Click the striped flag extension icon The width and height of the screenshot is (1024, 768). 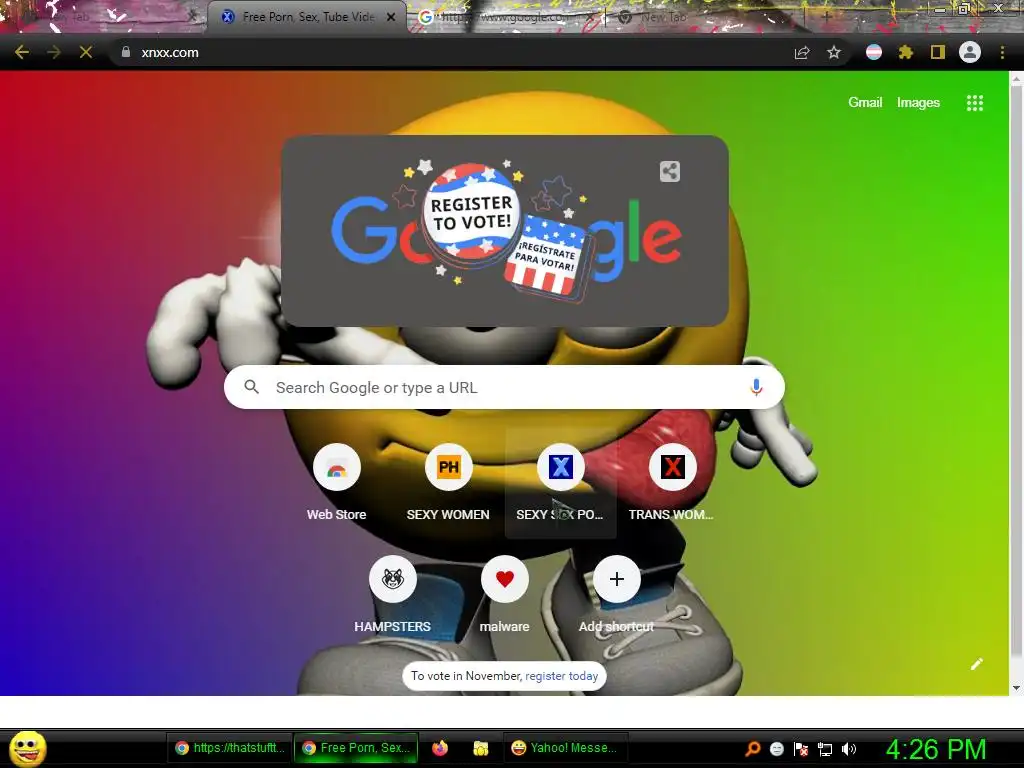[874, 52]
